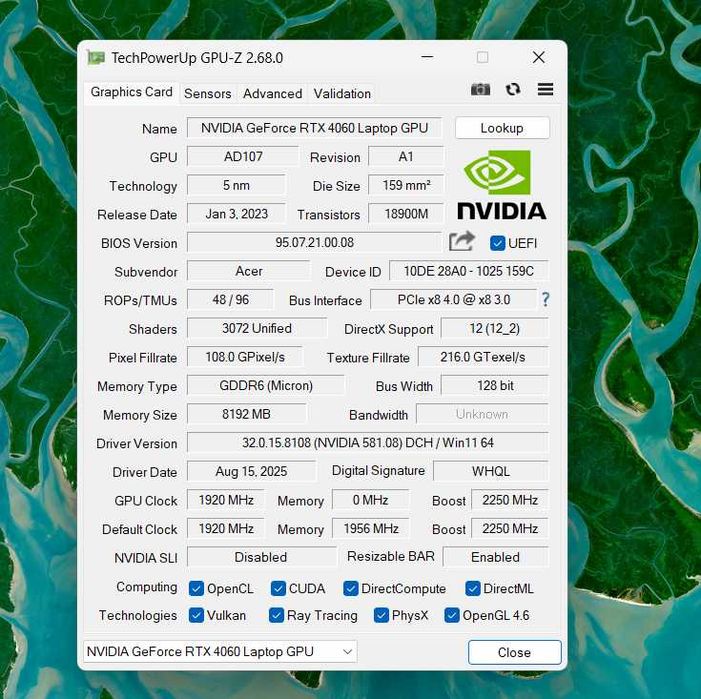Toggle the Ray Tracing checkbox
Screen dimensions: 701x699
click(276, 615)
